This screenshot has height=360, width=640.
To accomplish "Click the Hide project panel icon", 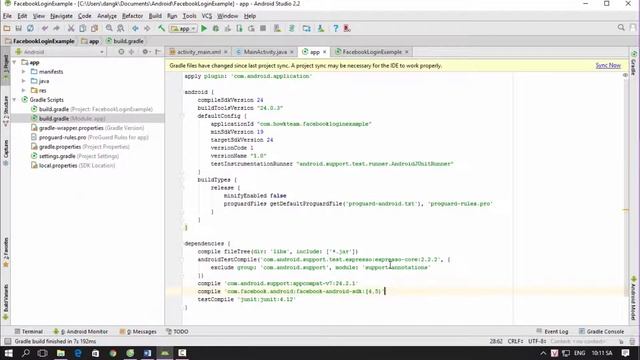I will pyautogui.click(x=158, y=52).
